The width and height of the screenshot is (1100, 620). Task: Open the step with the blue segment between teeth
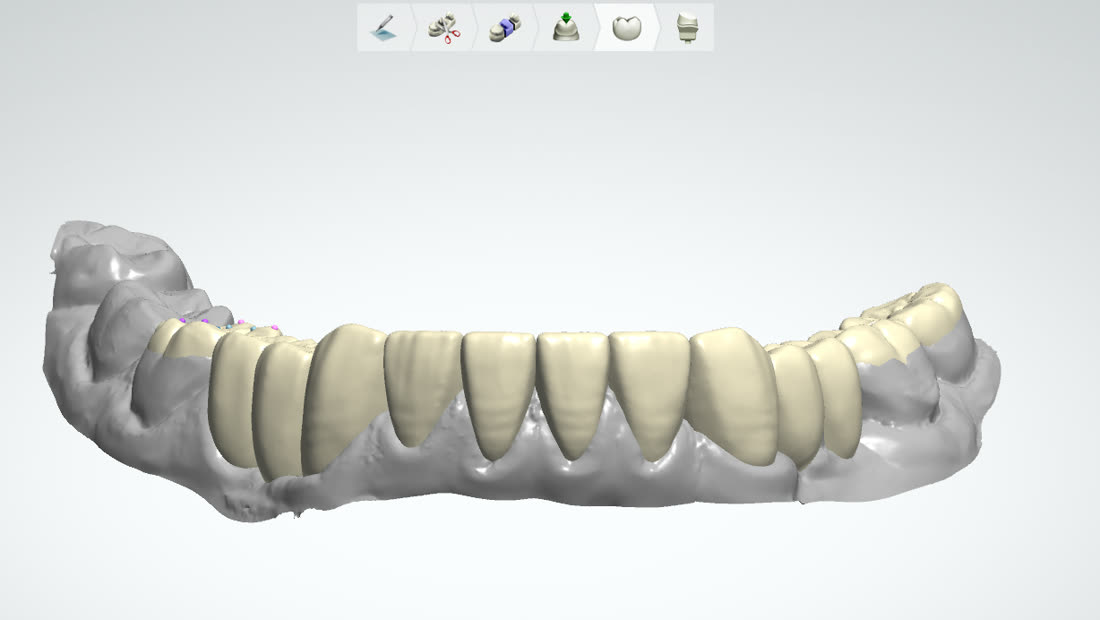504,28
